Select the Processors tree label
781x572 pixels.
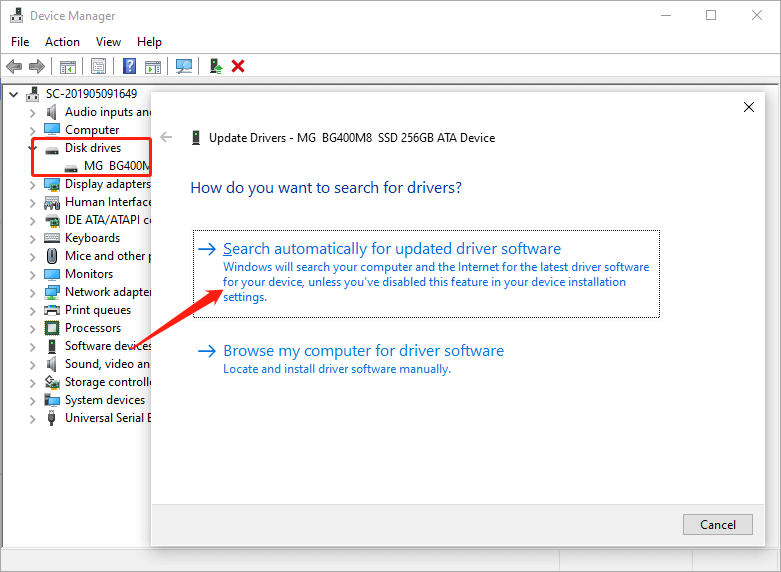pos(93,328)
